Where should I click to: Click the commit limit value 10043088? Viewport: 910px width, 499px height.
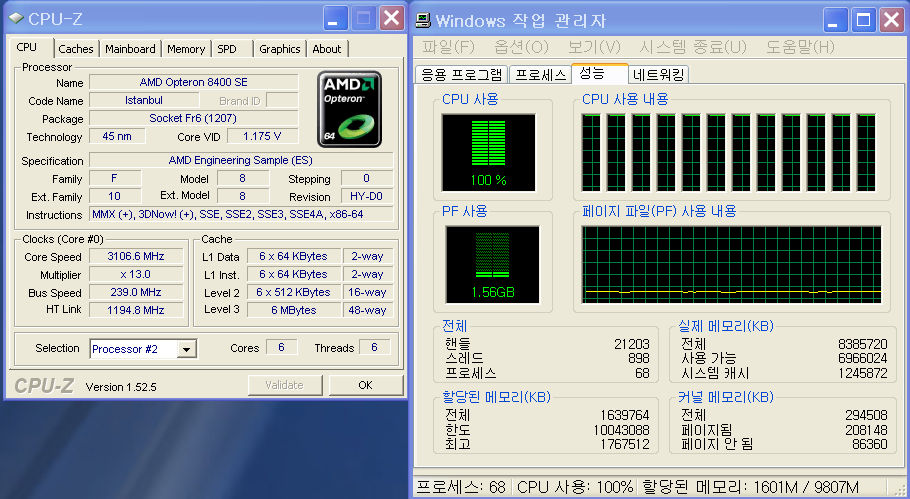(x=621, y=430)
